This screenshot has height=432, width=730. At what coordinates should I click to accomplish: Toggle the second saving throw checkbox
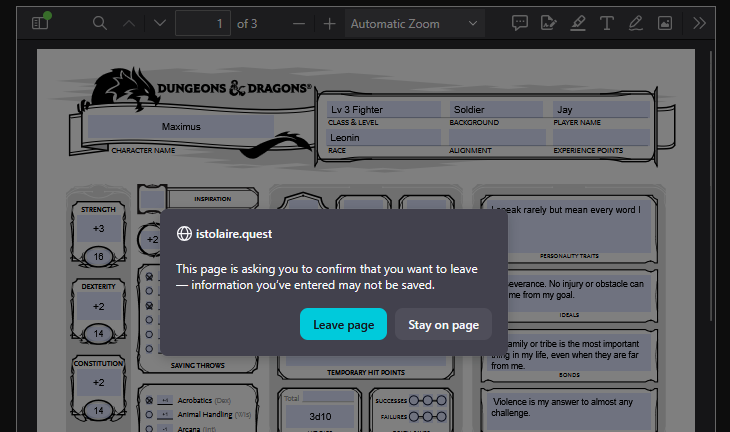point(149,291)
